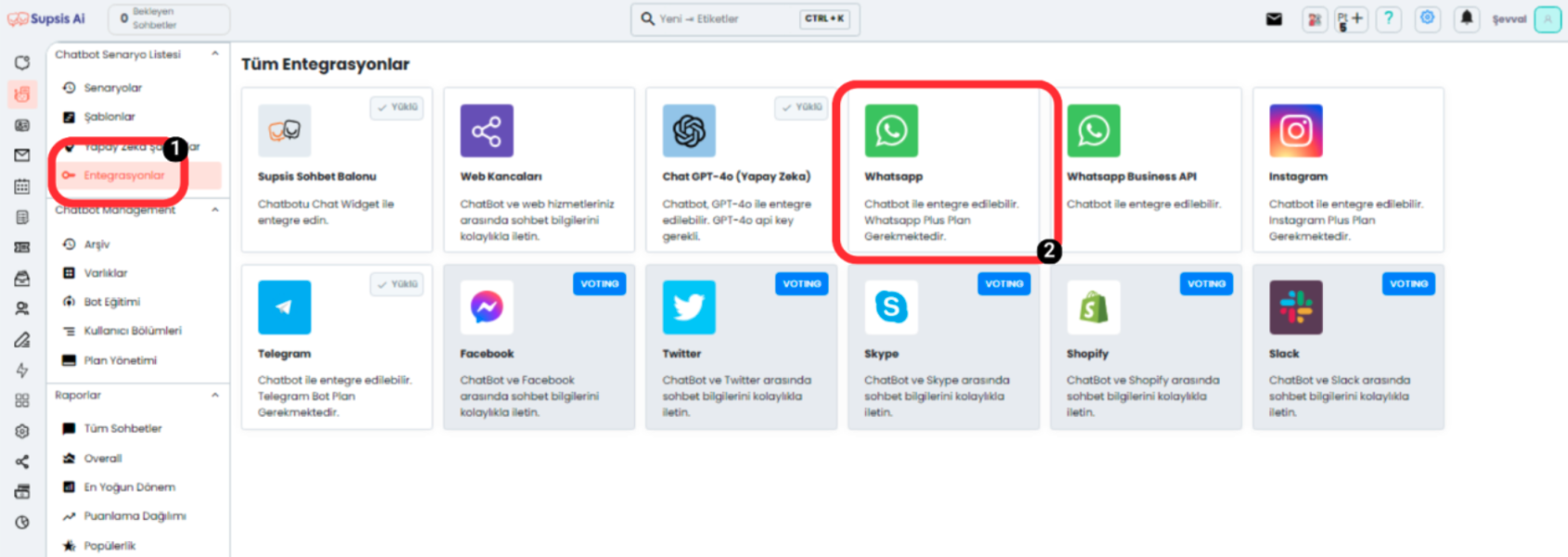Click the Şevval username in top bar
This screenshot has width=1568, height=557.
[1510, 19]
